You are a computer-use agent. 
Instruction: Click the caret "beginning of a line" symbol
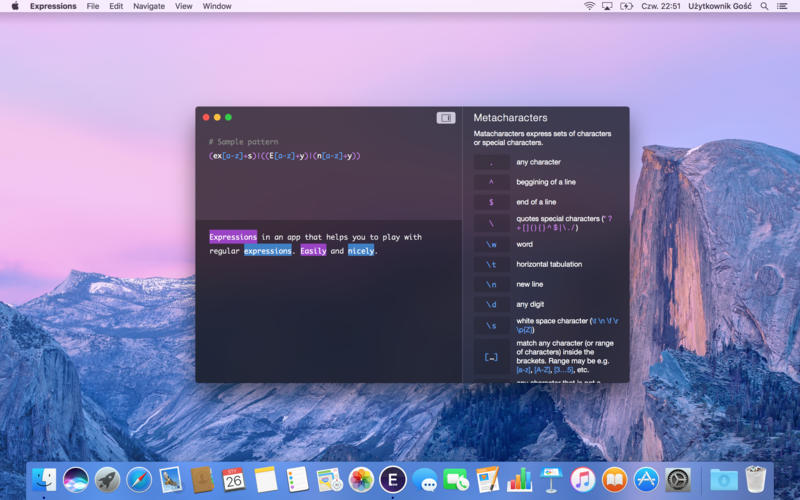click(x=491, y=182)
